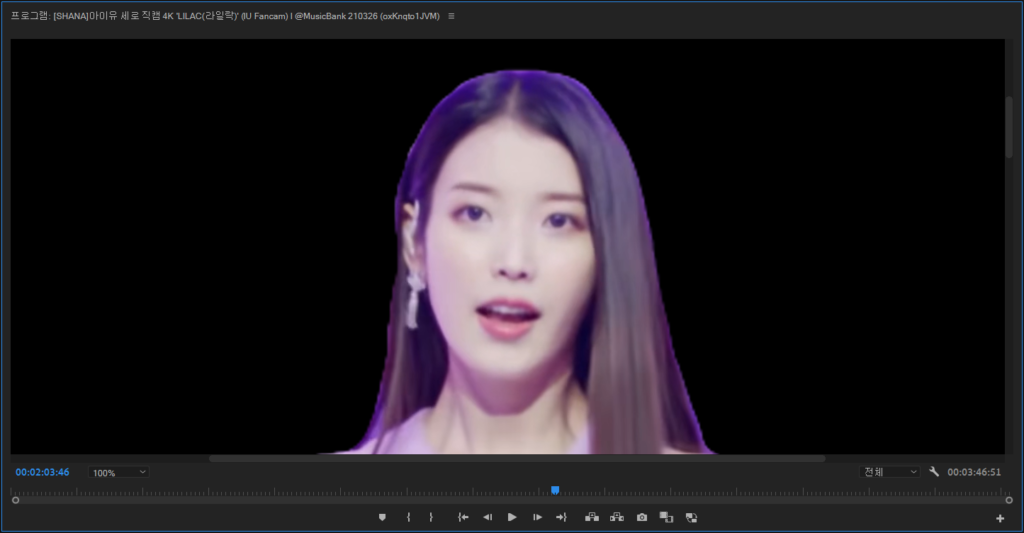
Task: Add a marker with the marker icon
Action: [382, 517]
